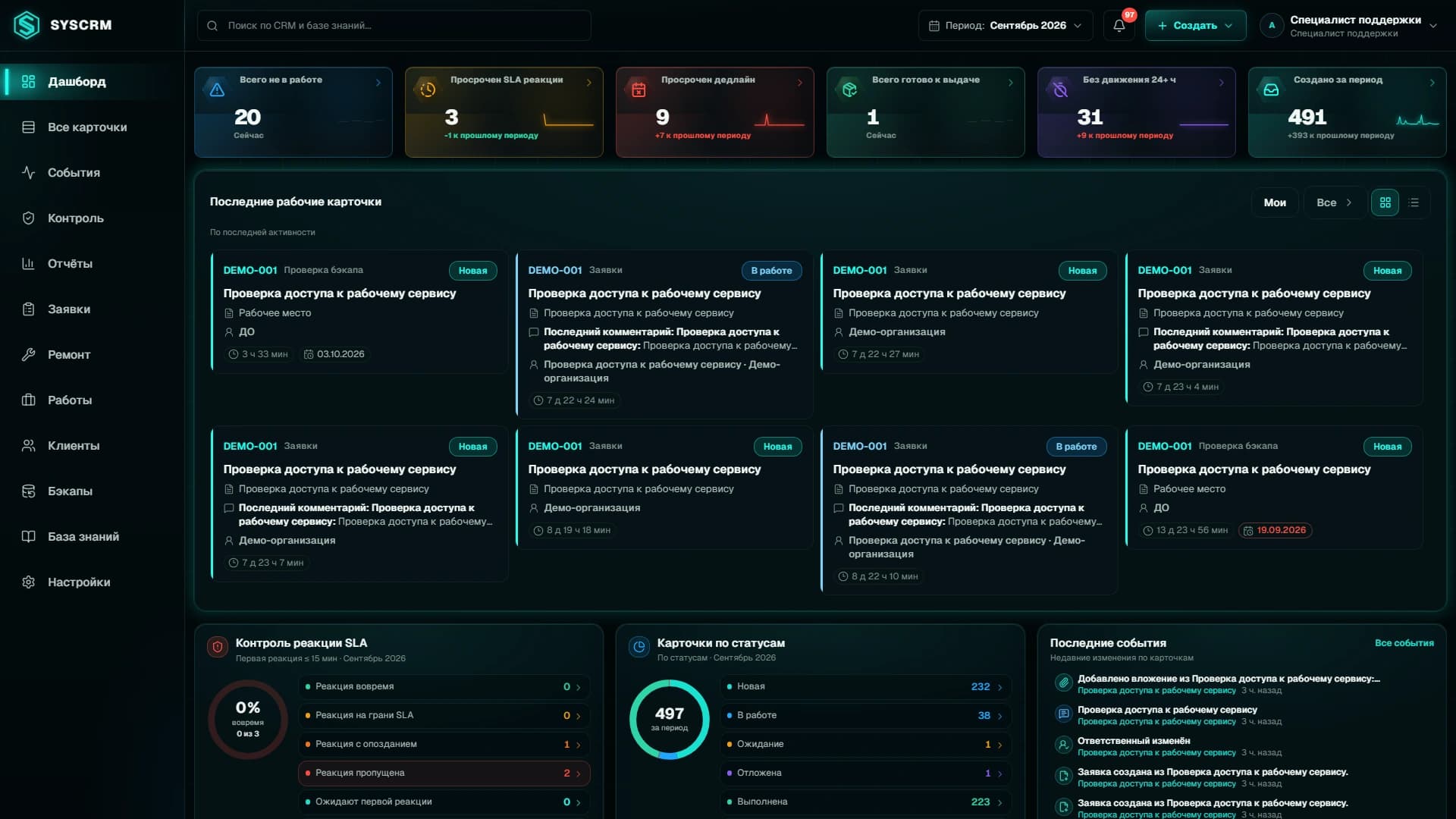Open 'Просрочен SLA реакции' card chevron
Screen dimensions: 1456x819
point(588,83)
